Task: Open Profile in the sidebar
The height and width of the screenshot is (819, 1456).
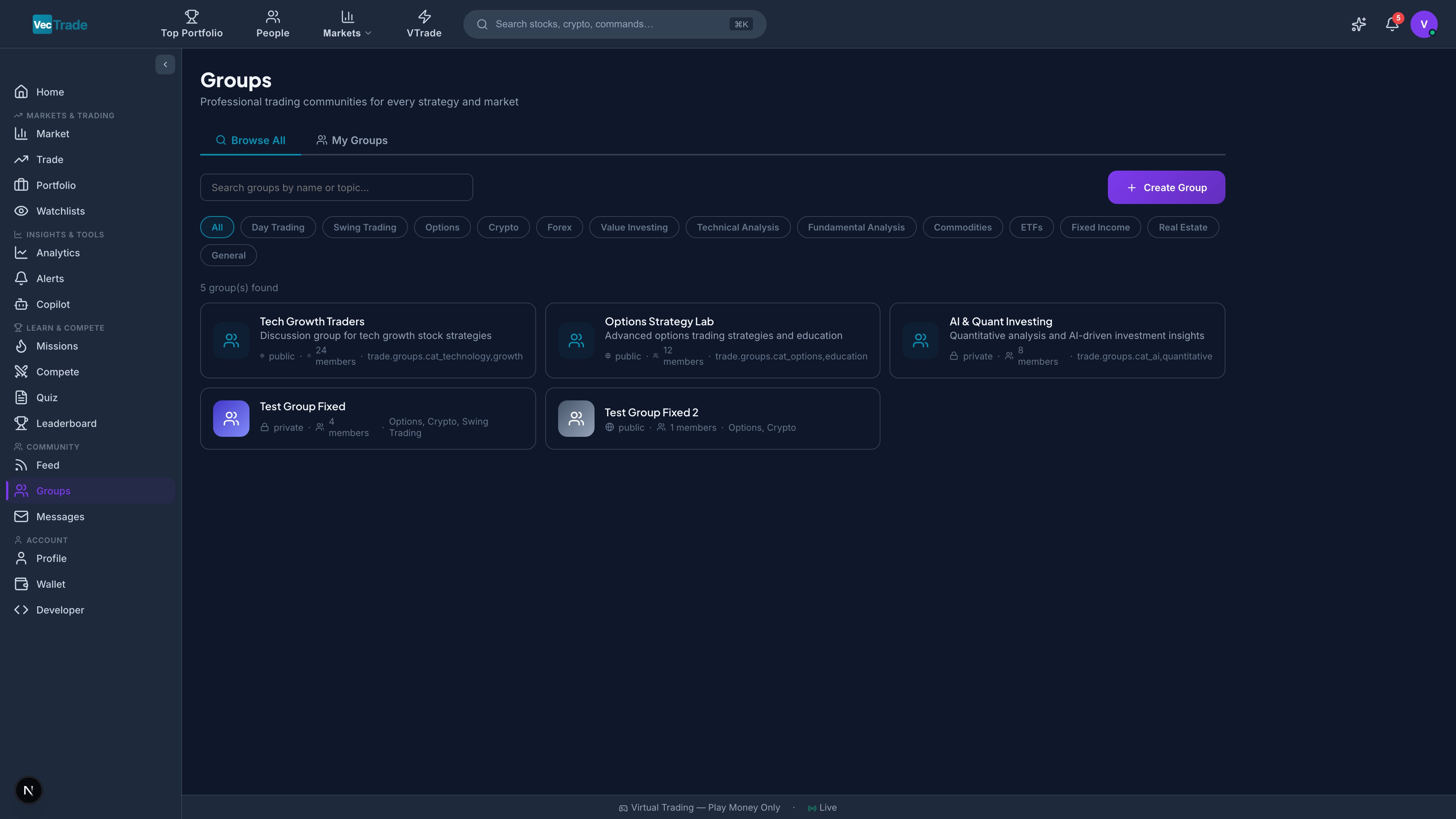Action: pyautogui.click(x=91, y=558)
